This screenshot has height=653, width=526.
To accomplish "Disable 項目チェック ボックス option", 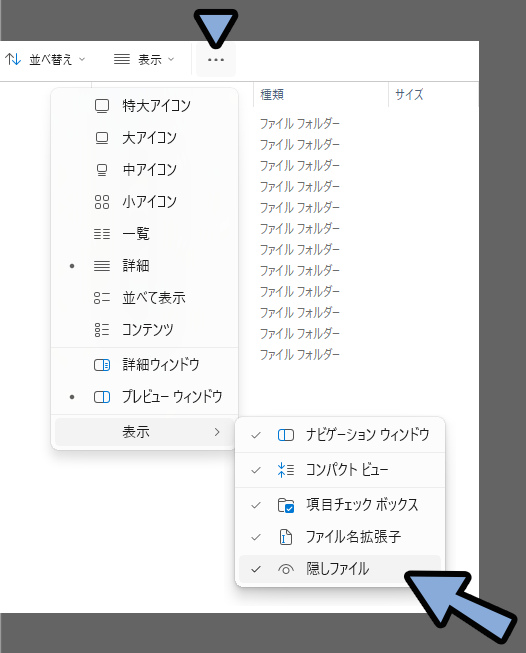I will tap(340, 505).
